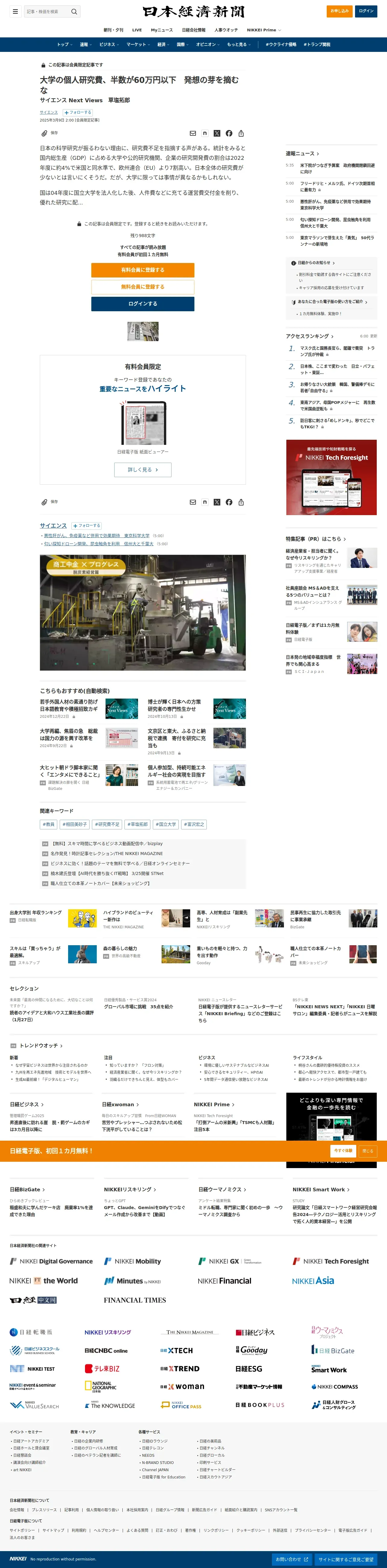Click the paperclip save icon under the headline
Image resolution: width=387 pixels, height=1568 pixels.
click(44, 133)
